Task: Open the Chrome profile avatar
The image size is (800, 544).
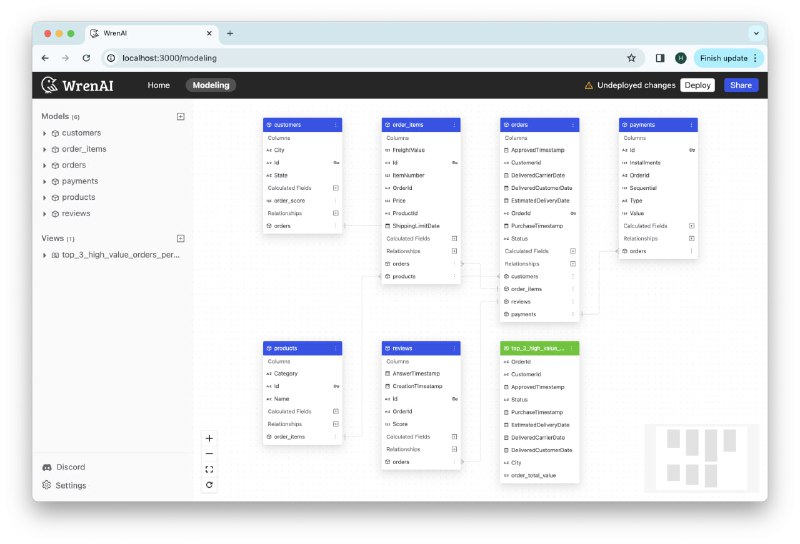Action: click(x=681, y=58)
